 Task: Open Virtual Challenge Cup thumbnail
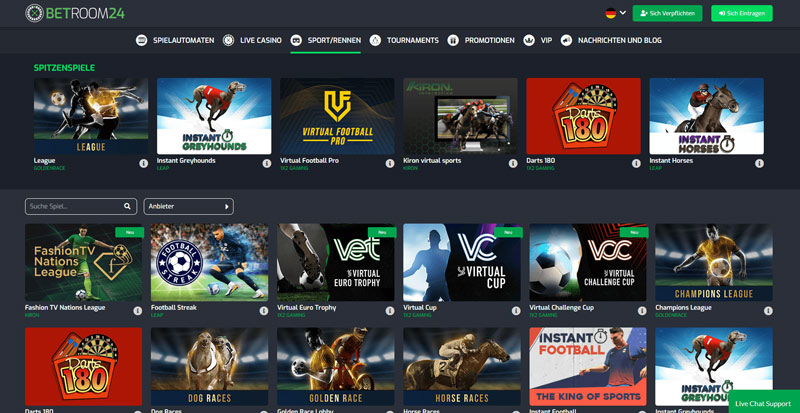588,262
